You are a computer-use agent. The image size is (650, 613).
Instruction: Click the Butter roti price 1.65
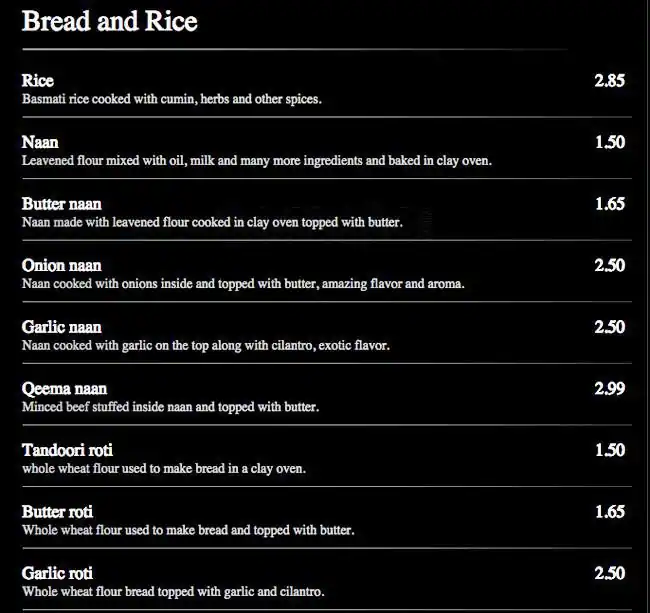(x=609, y=512)
